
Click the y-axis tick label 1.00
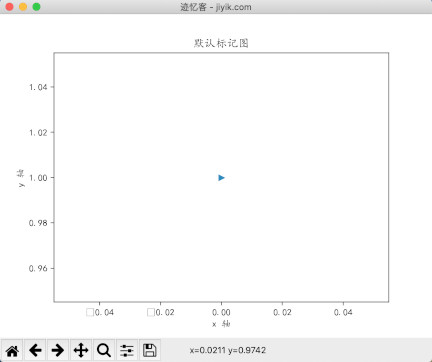[x=38, y=178]
